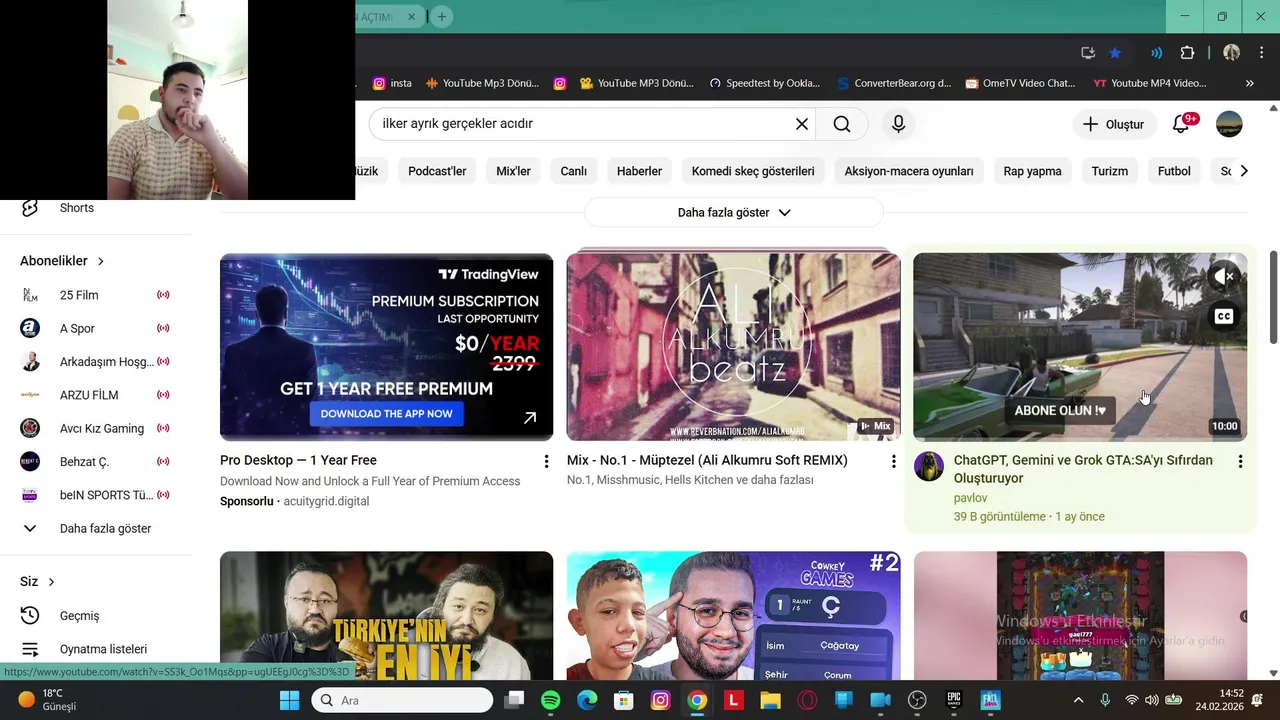The height and width of the screenshot is (720, 1280).
Task: Open OmeTV Video Chat bookmark
Action: point(1021,83)
